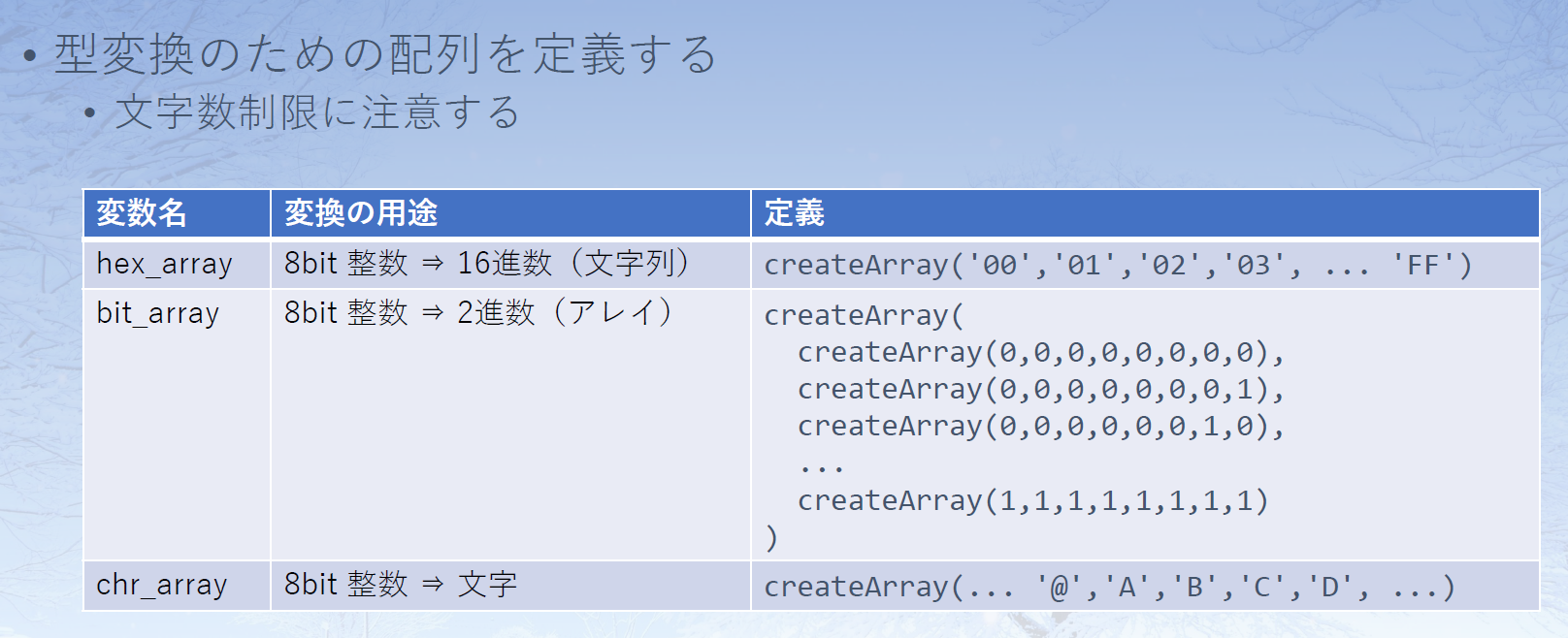Click the closing parenthesis of bit_array definition
This screenshot has height=638, width=1568.
click(771, 537)
